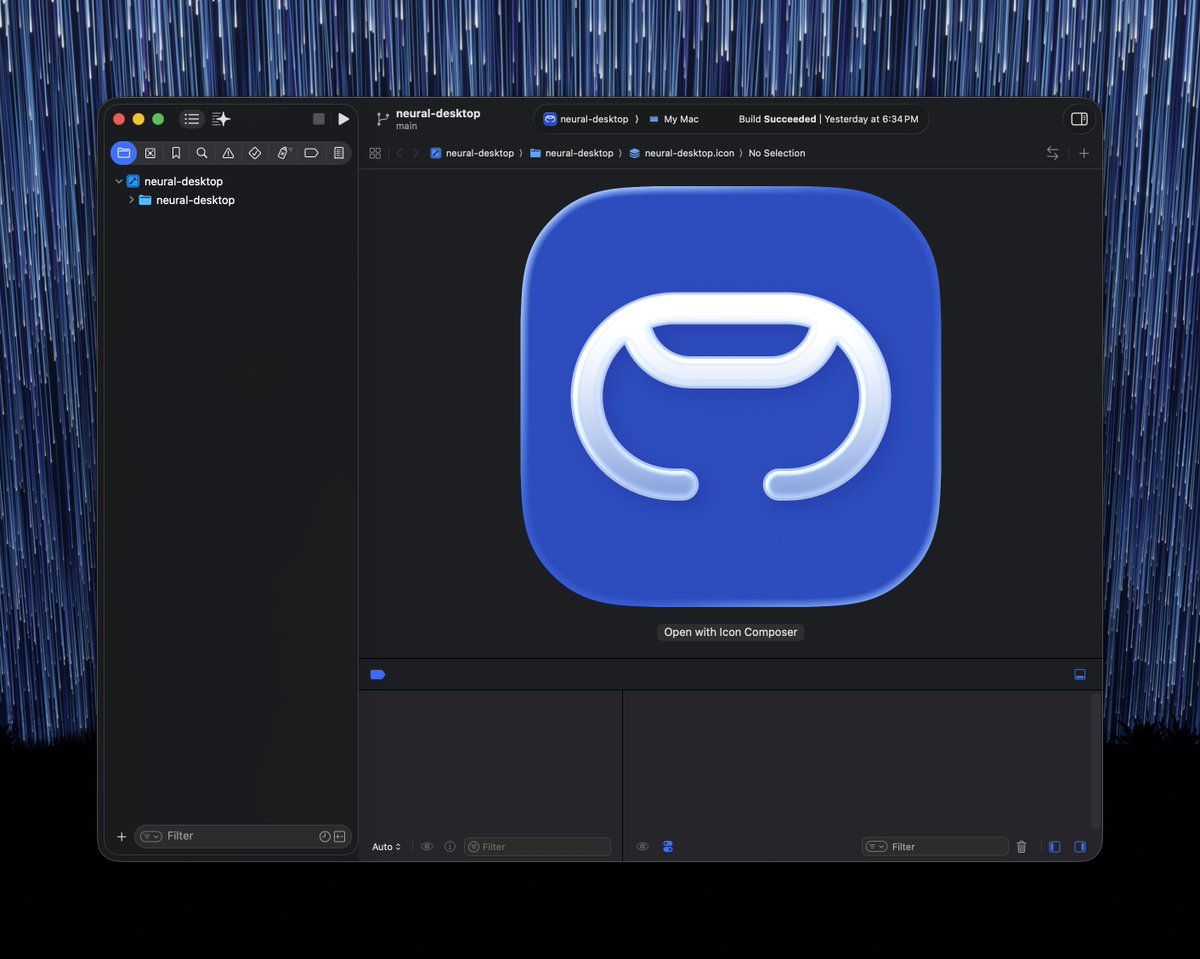Open the Issue navigator warning tab

coord(228,153)
